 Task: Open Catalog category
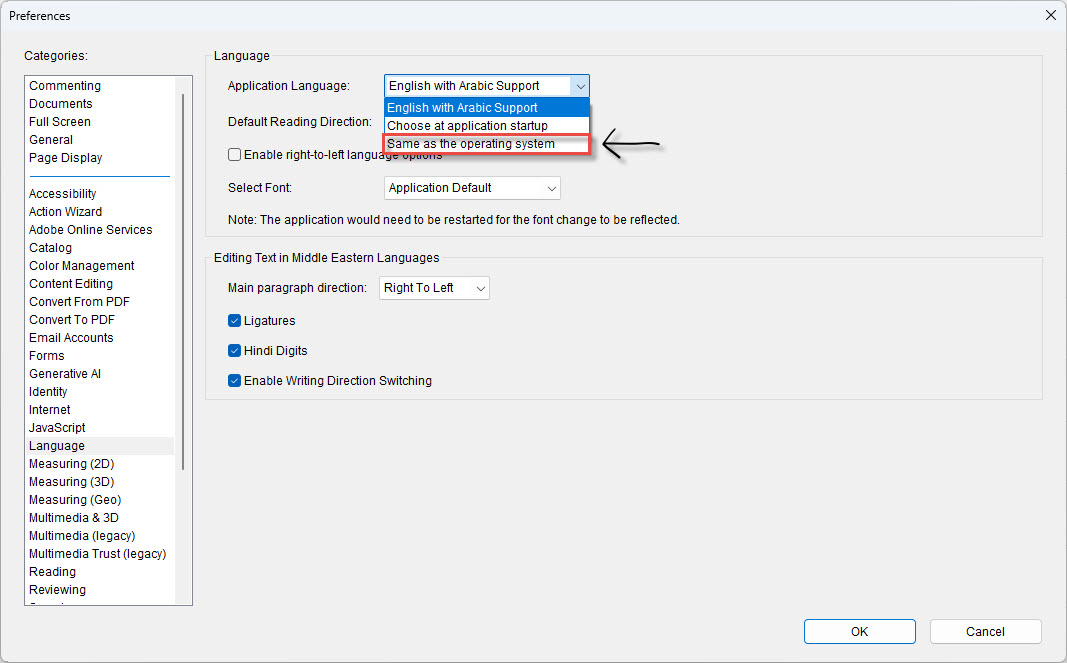pos(50,248)
